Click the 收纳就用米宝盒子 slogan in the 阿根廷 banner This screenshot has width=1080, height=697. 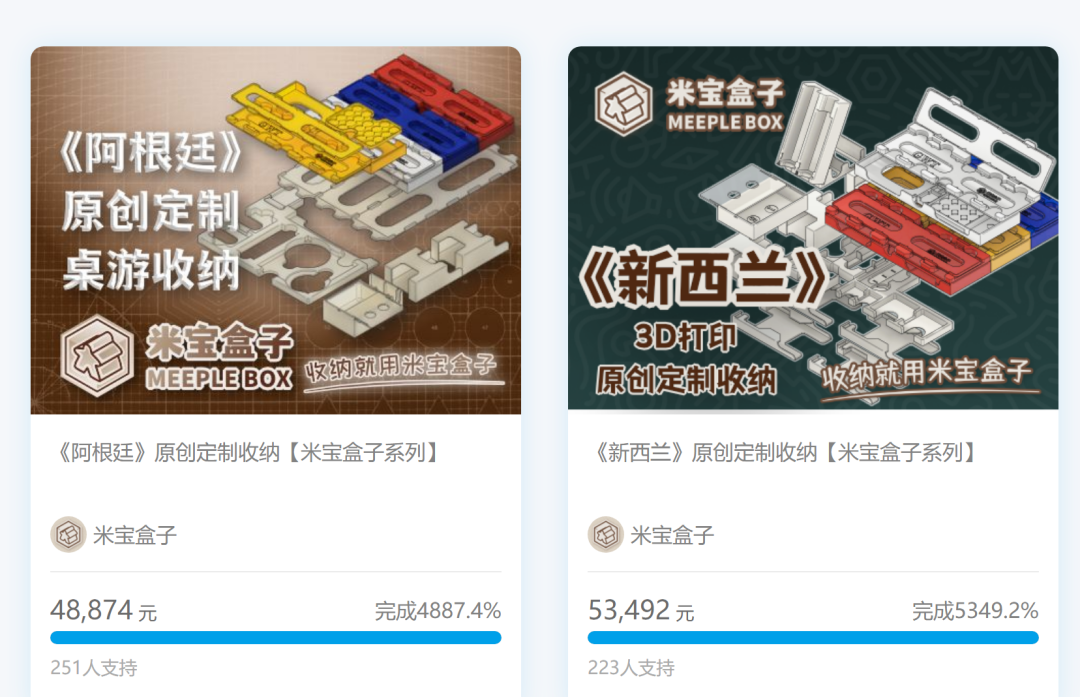pos(401,368)
